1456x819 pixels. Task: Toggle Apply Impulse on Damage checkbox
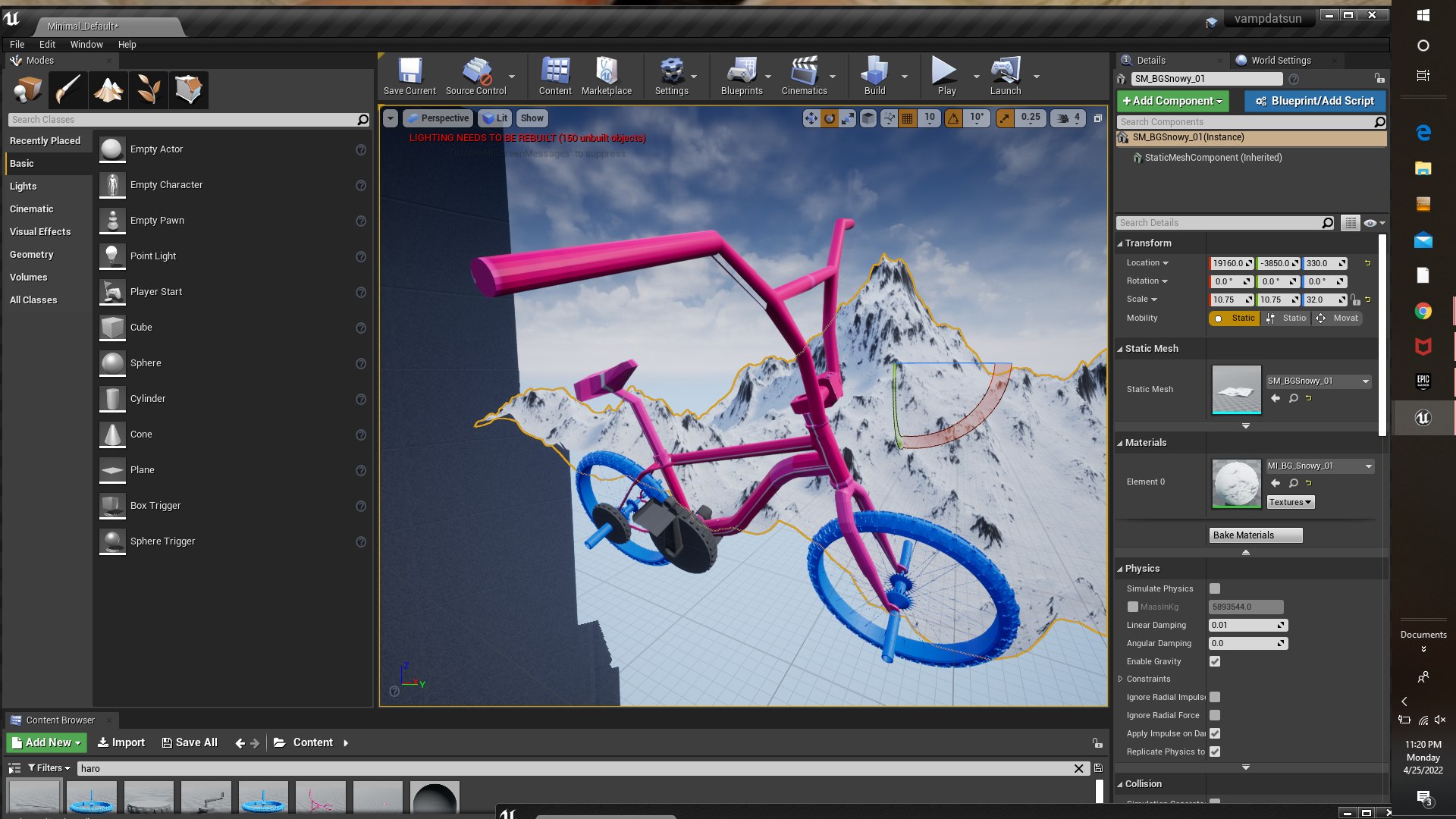coord(1215,733)
